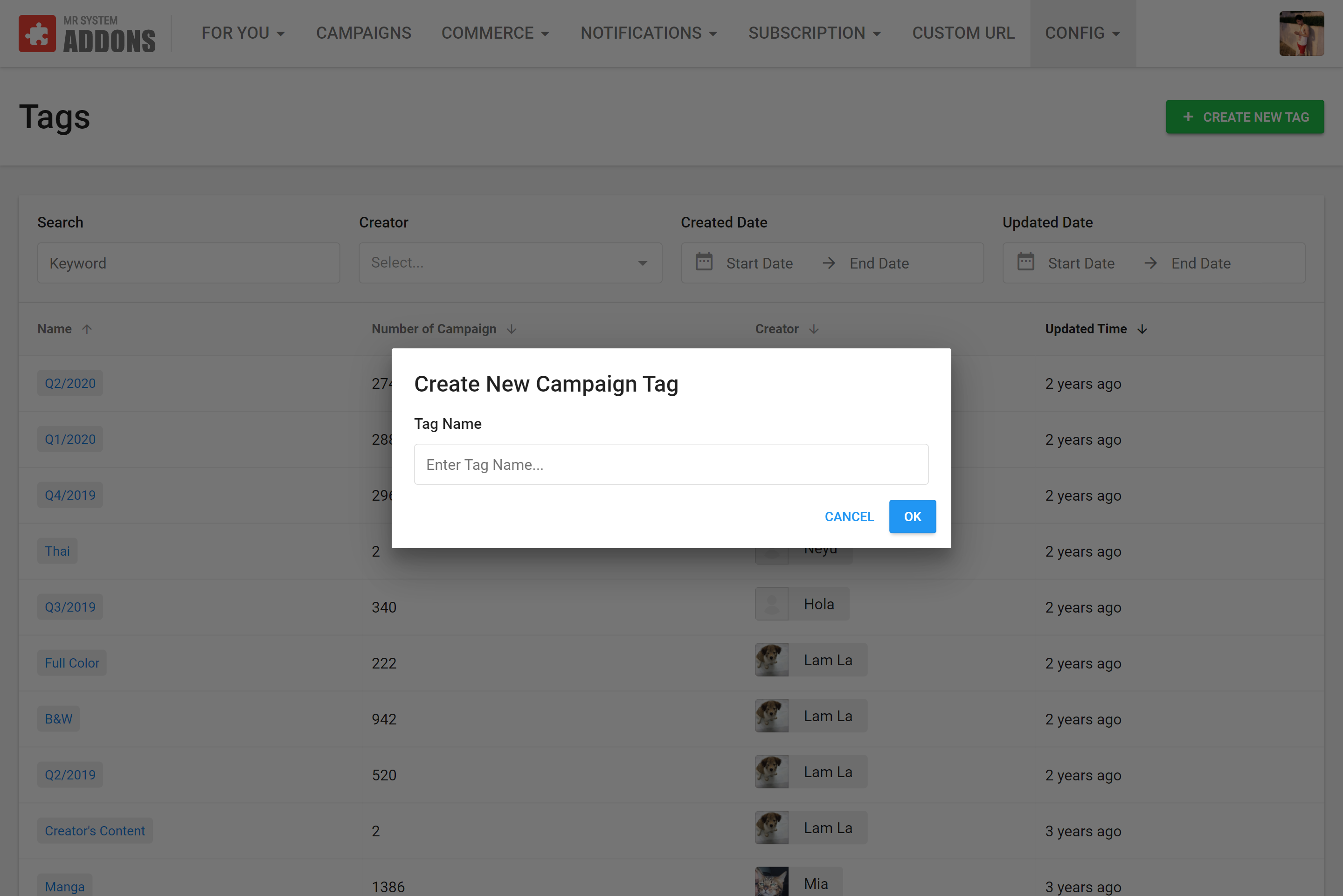1343x896 pixels.
Task: Click the CREATE NEW TAG button
Action: pos(1244,117)
